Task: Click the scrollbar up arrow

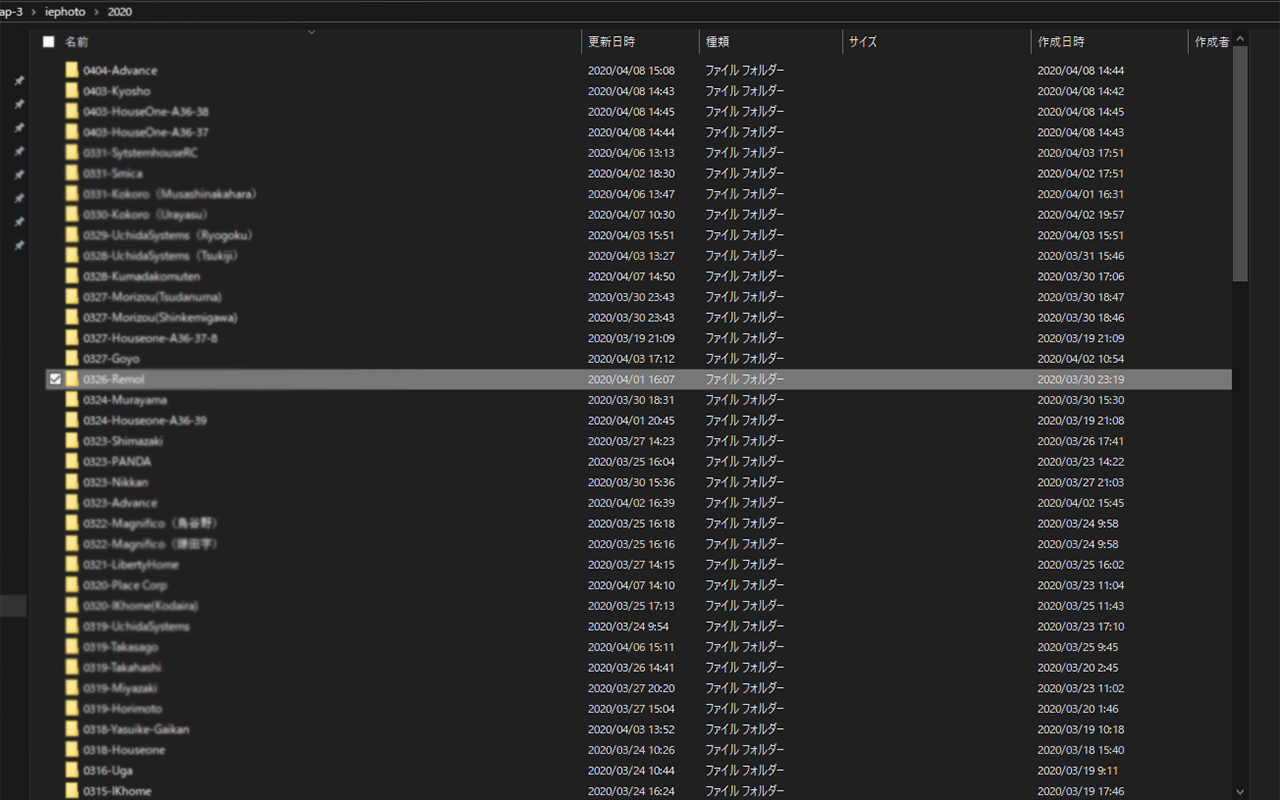Action: point(1240,38)
